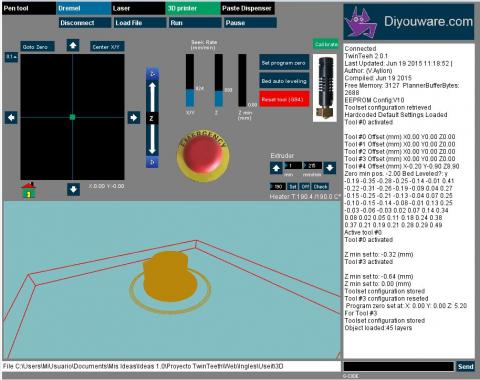The width and height of the screenshot is (480, 380).
Task: Click the green Calibrate button
Action: point(326,44)
